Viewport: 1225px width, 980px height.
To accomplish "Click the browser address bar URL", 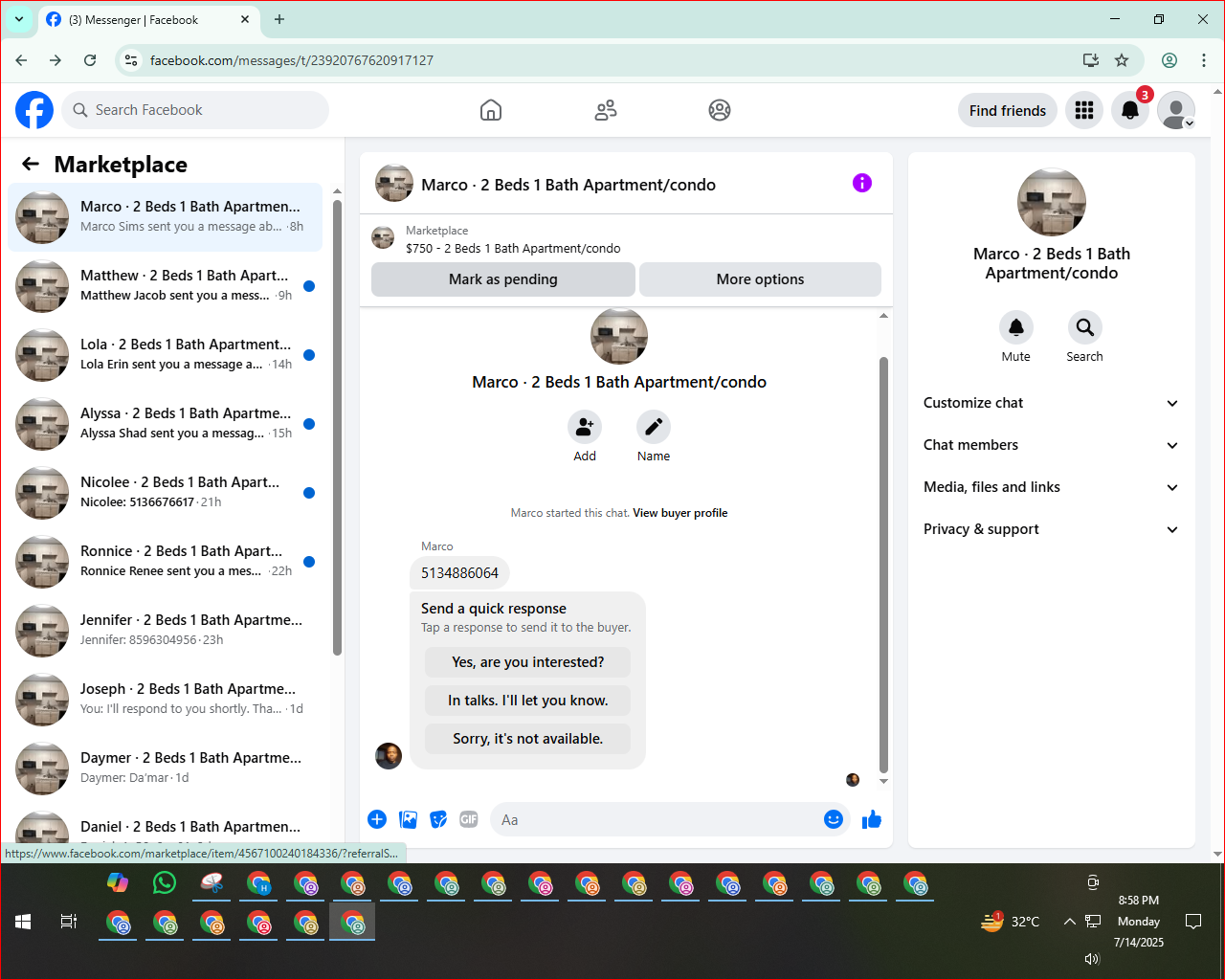I will pos(292,60).
